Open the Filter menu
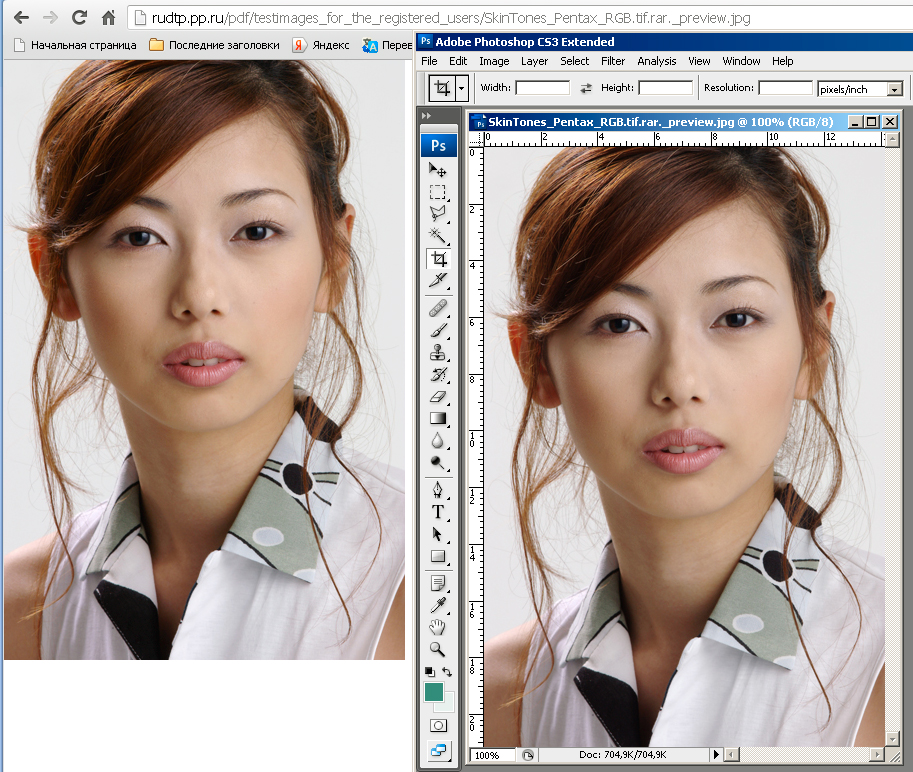 coord(613,61)
